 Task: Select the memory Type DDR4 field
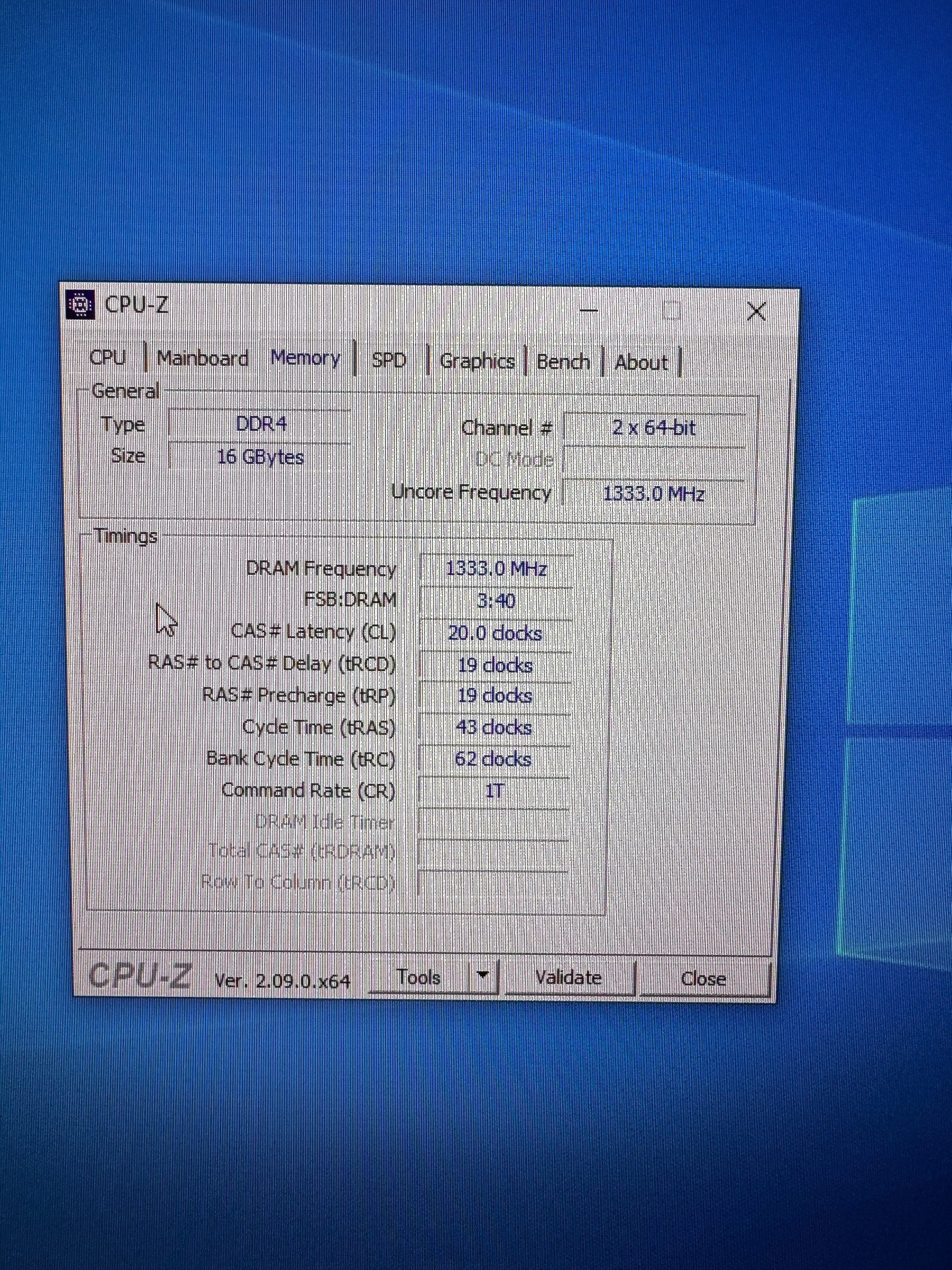(261, 424)
